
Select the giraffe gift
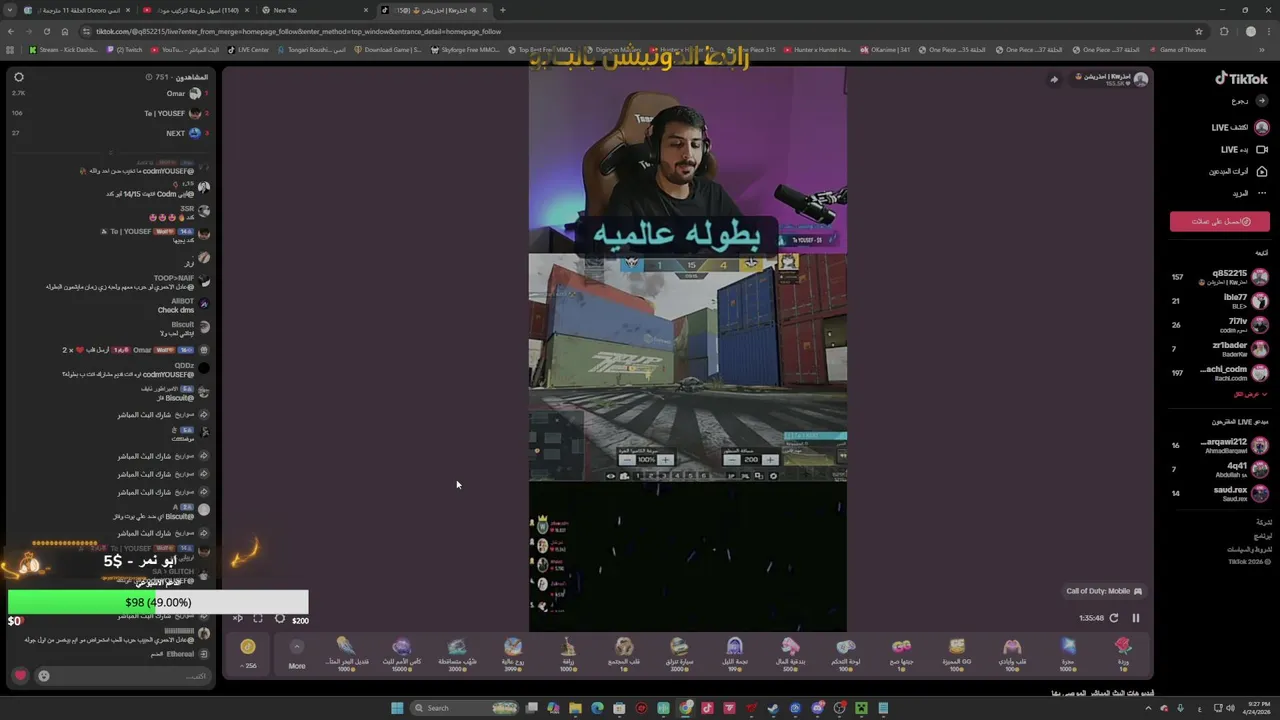pos(568,653)
